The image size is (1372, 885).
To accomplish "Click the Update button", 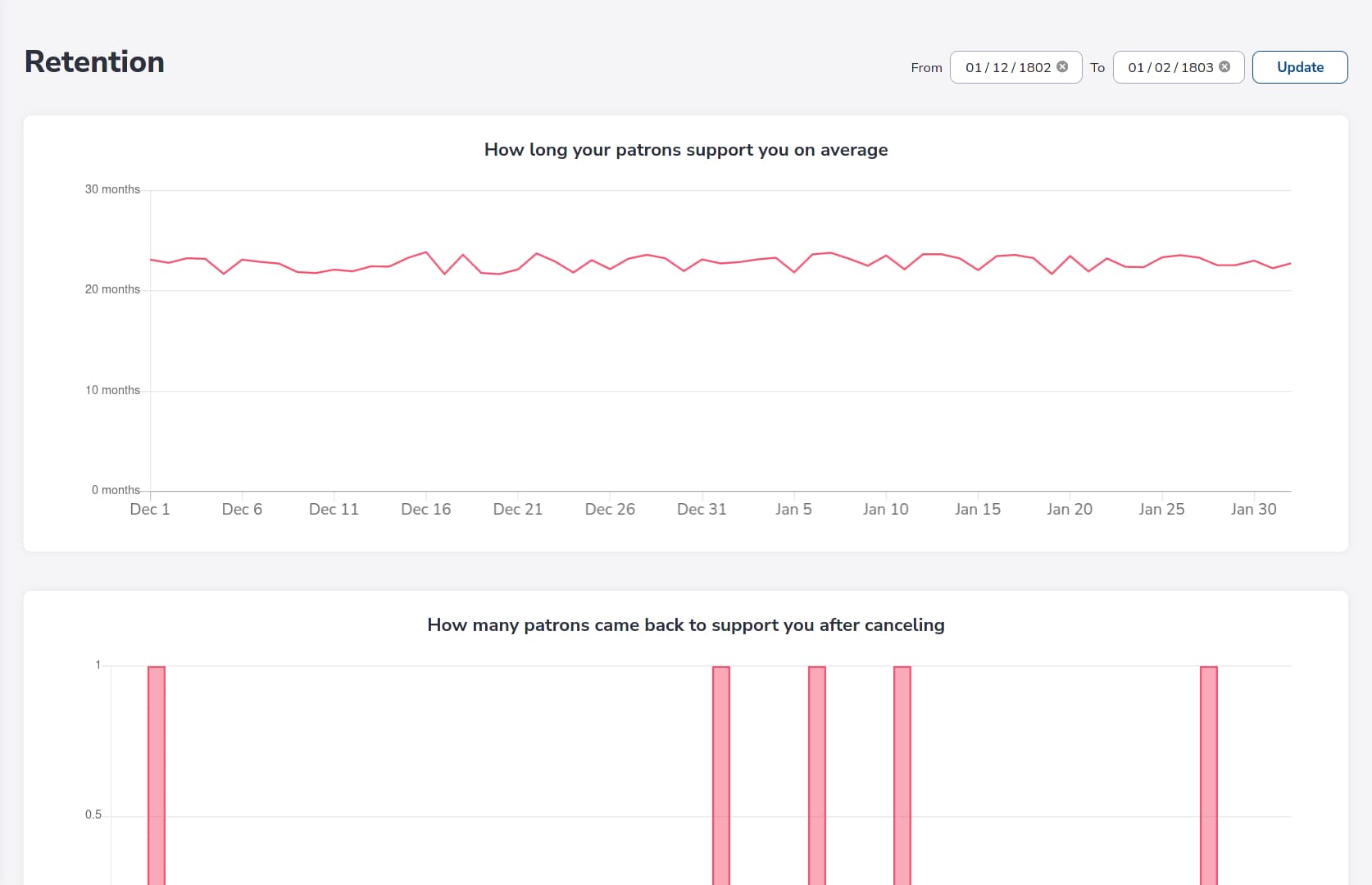I will tap(1300, 67).
